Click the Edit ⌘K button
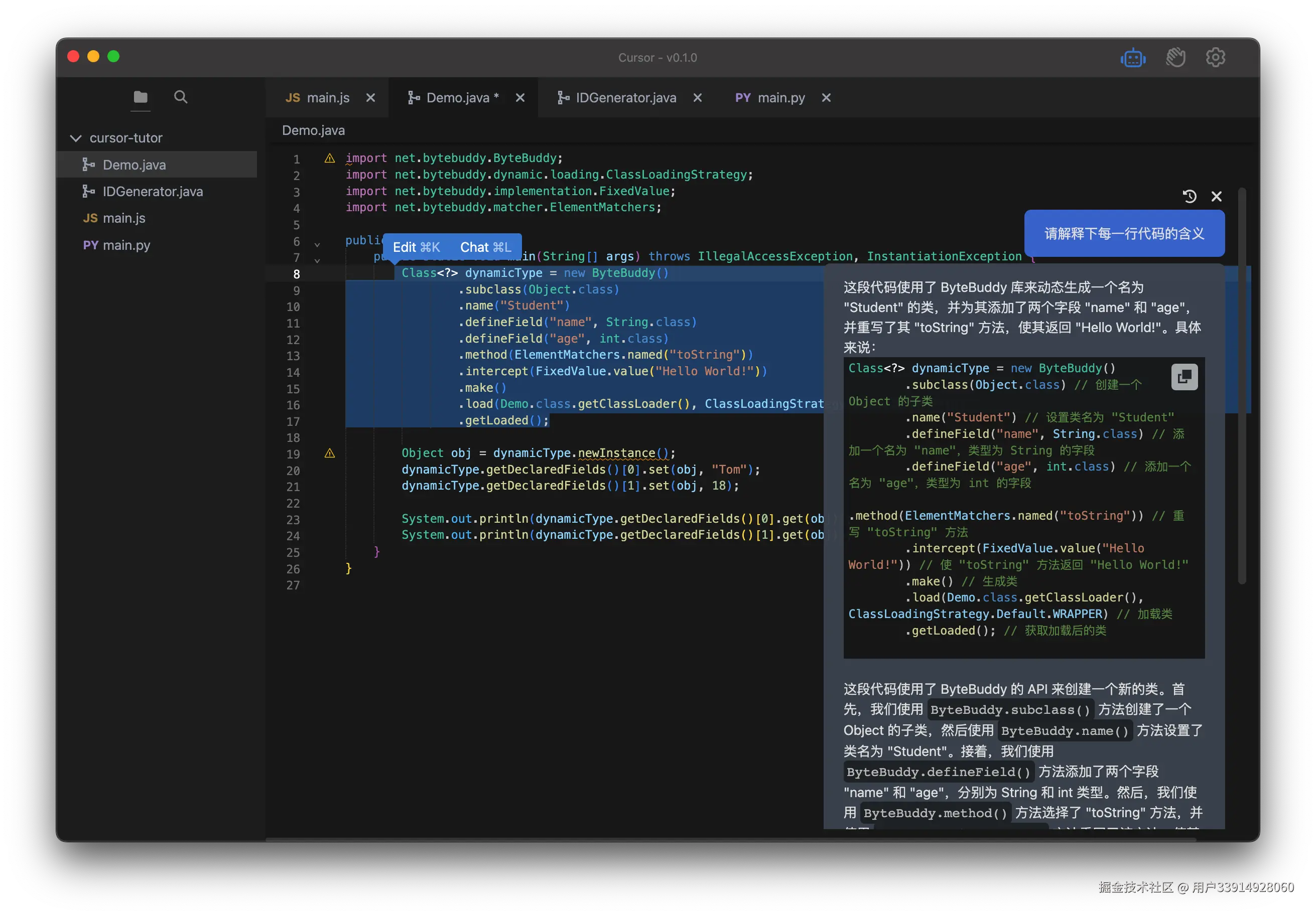 [416, 247]
